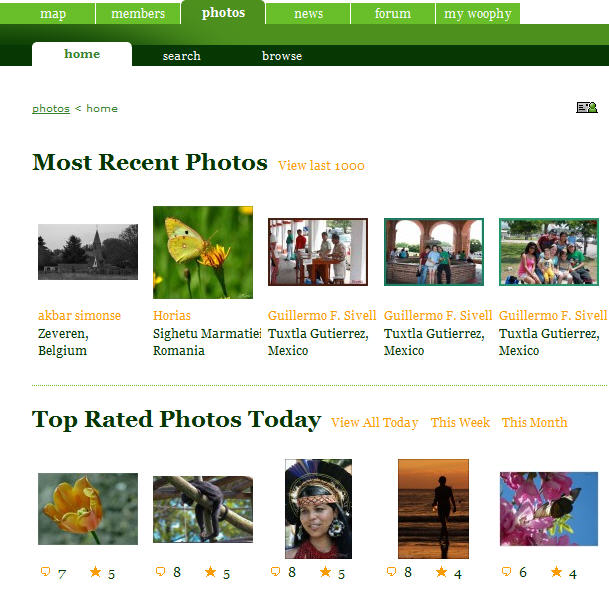Open Guillermo F. Sivell link under park group photo
Image resolution: width=609 pixels, height=593 pixels.
click(x=553, y=315)
